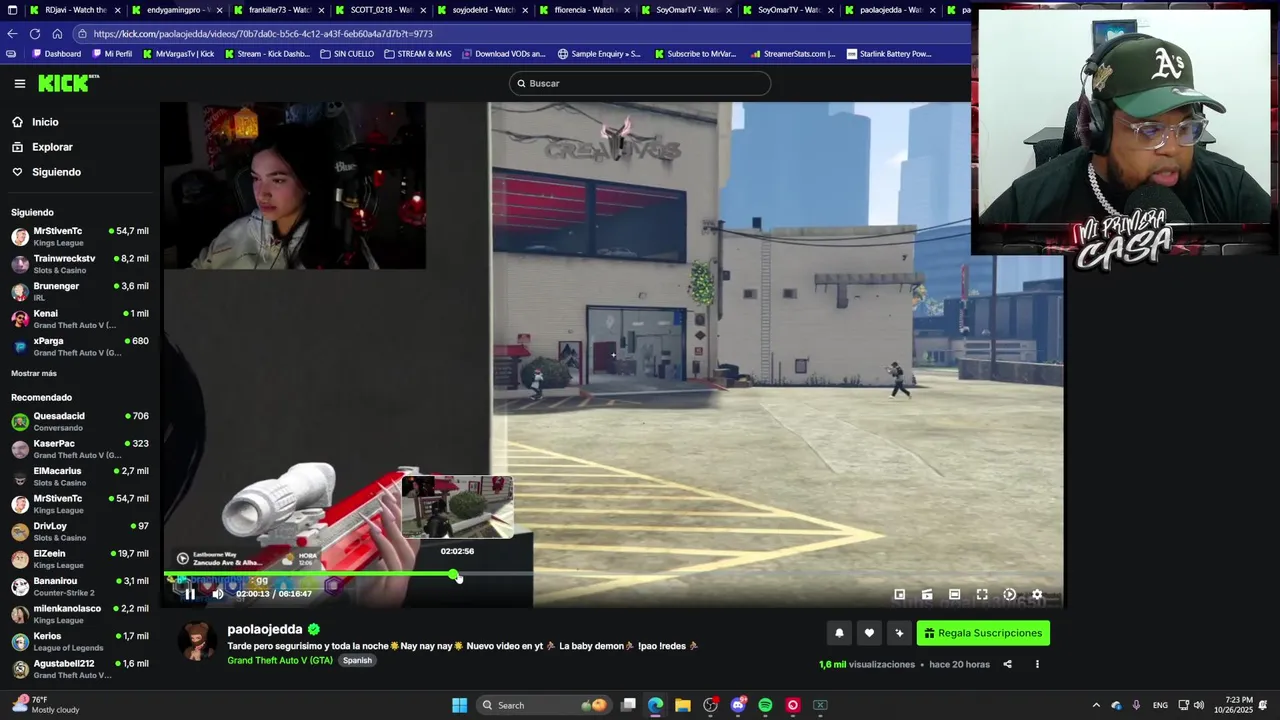Open Trainwreckstv channel in following list

pos(80,264)
